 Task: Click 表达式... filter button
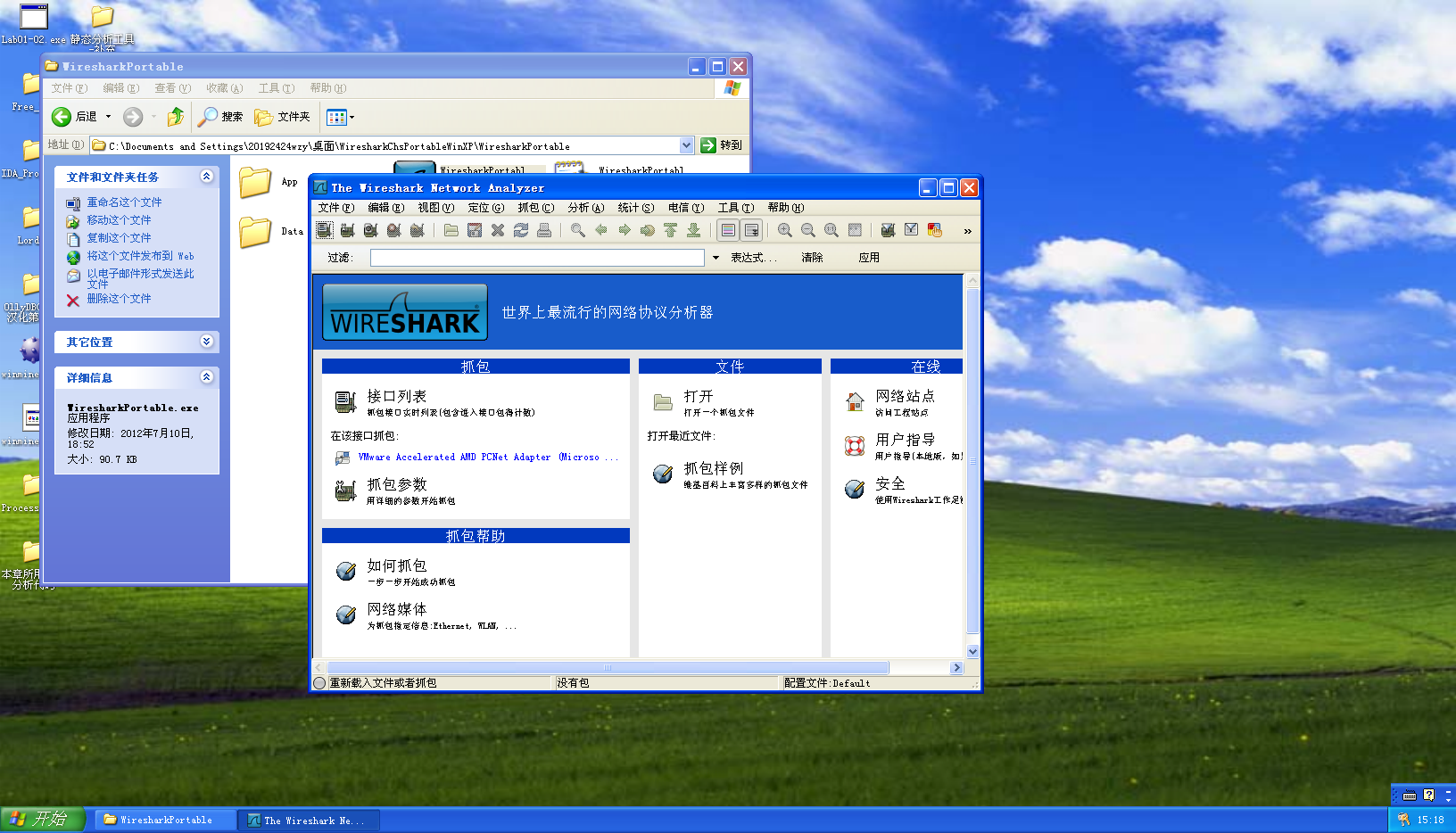[754, 258]
